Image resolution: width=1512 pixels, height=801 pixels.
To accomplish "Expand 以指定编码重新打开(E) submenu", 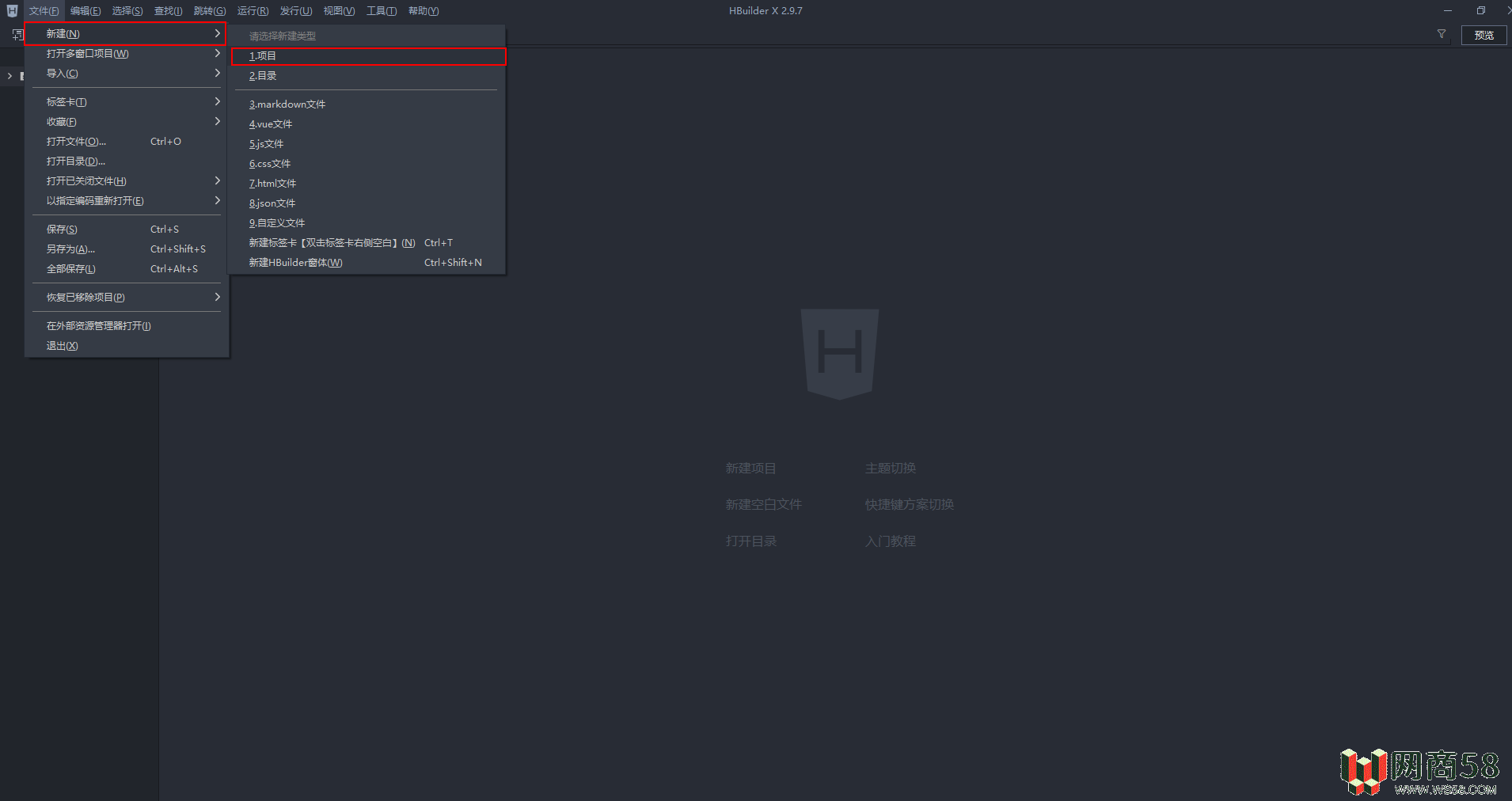I will click(217, 200).
